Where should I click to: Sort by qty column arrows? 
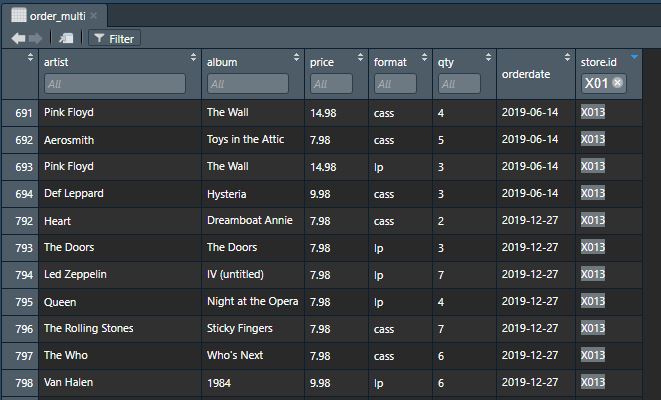click(489, 59)
